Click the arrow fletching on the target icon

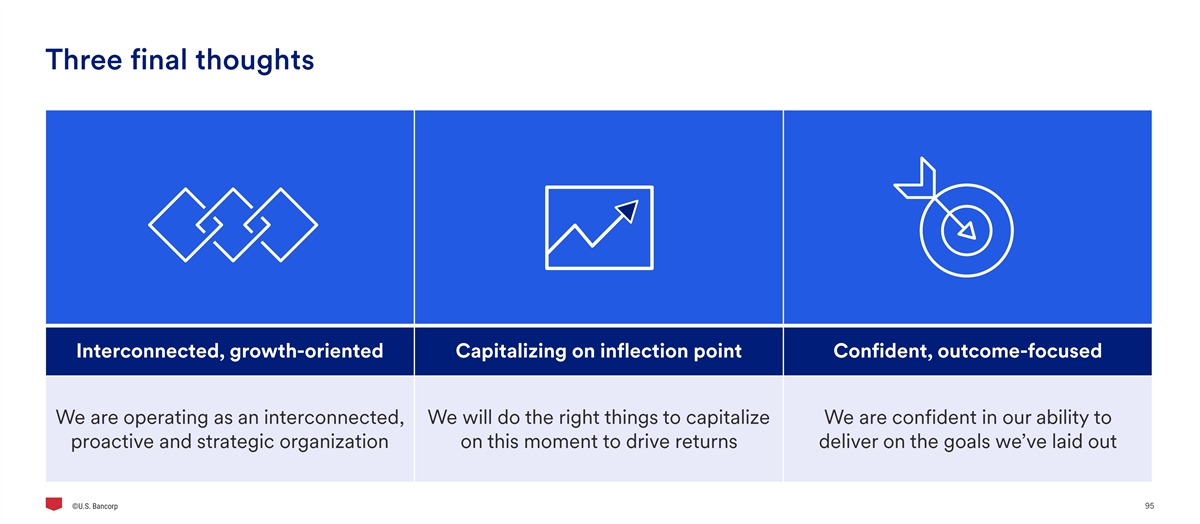914,180
